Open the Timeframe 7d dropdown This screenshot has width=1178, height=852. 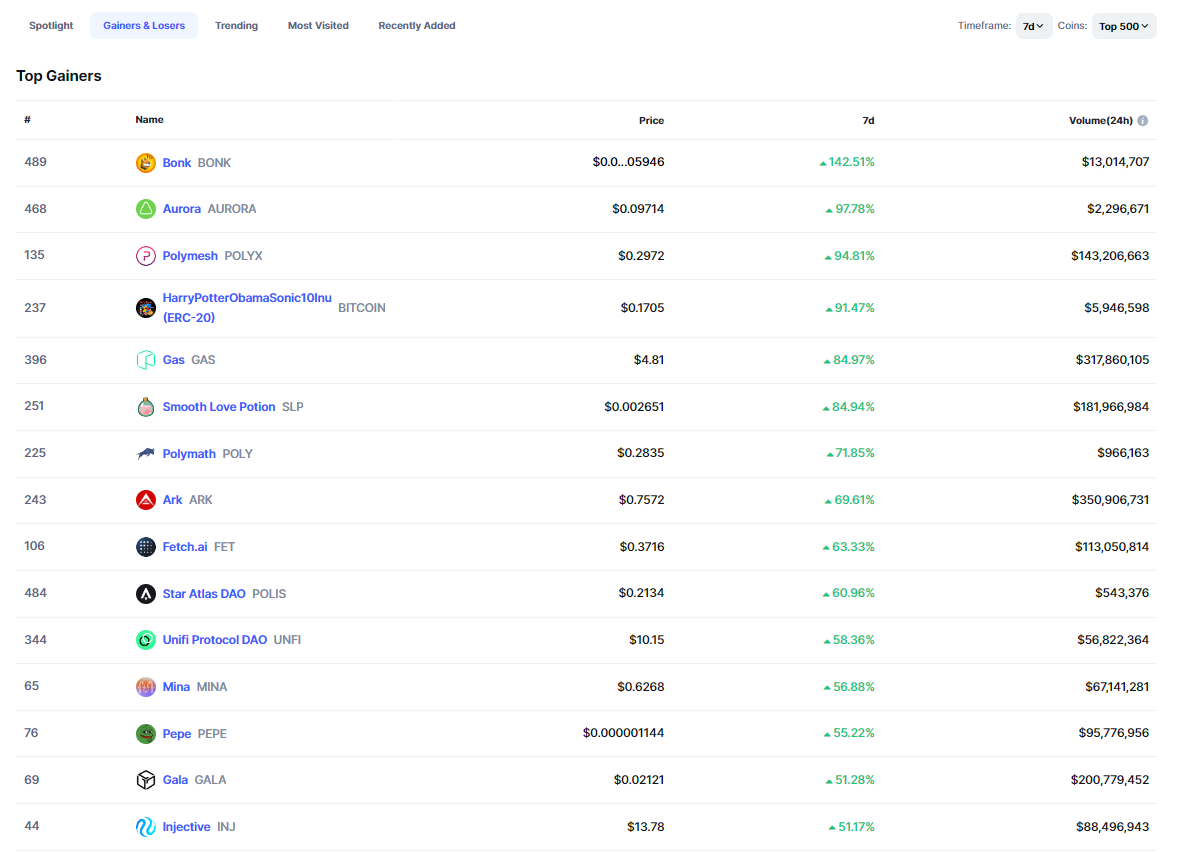1033,26
